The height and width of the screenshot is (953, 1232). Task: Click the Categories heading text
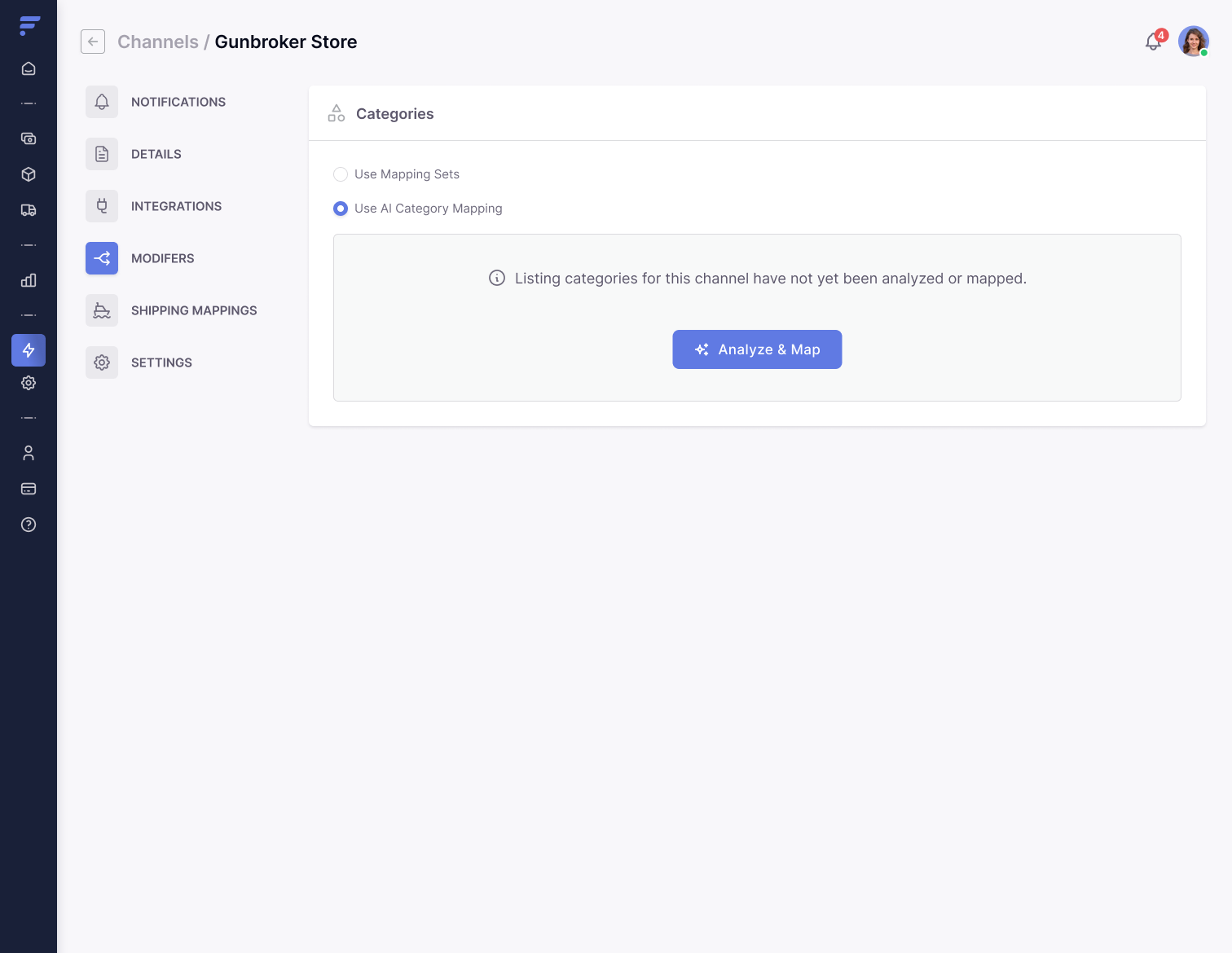click(x=395, y=114)
